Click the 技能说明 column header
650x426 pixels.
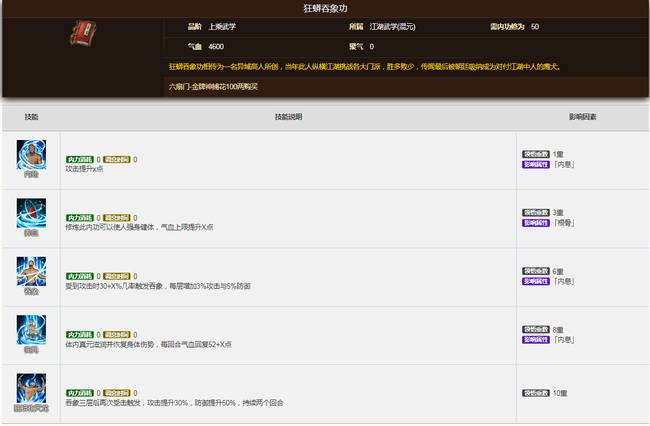288,117
